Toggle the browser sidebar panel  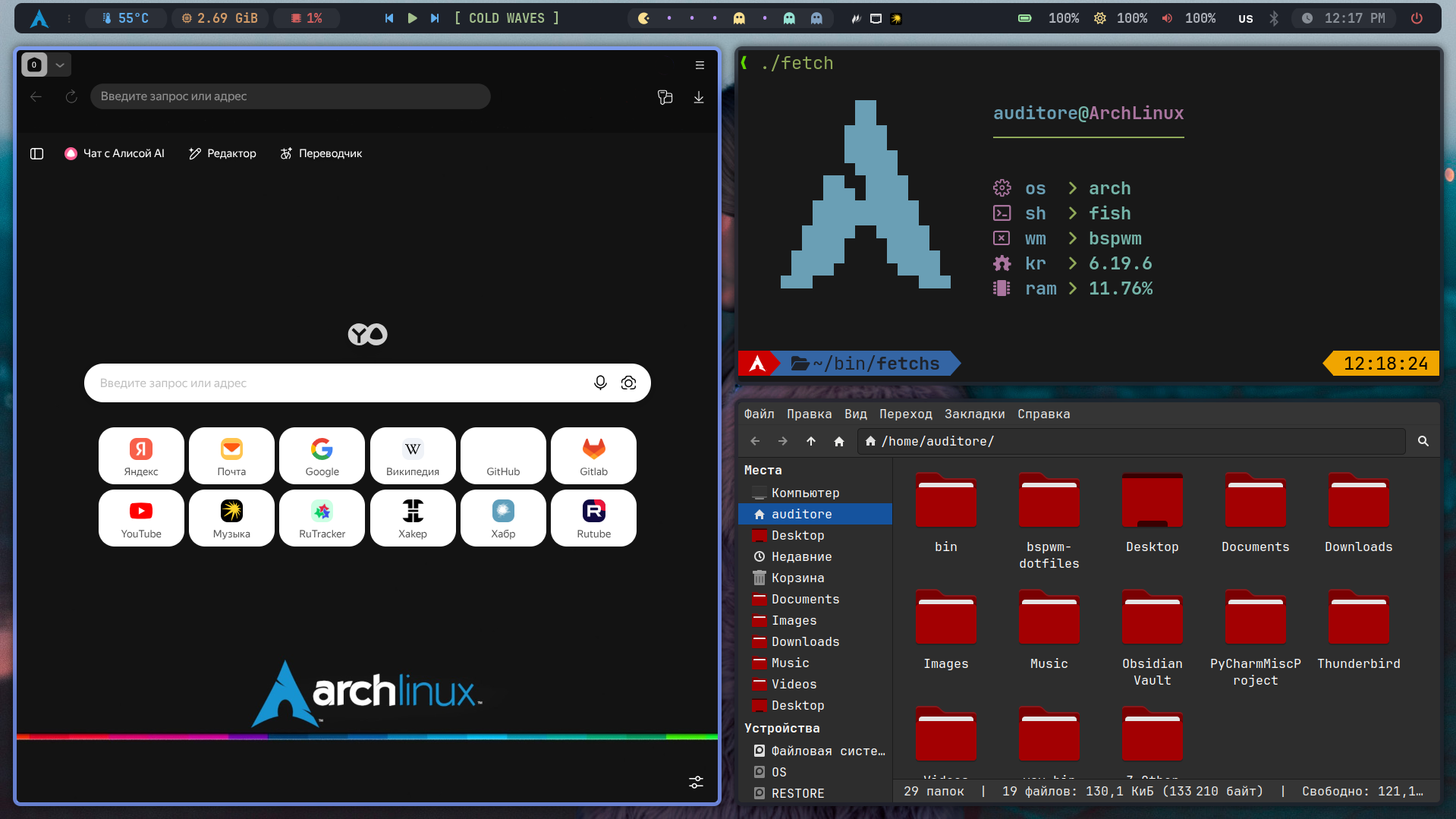(x=36, y=153)
